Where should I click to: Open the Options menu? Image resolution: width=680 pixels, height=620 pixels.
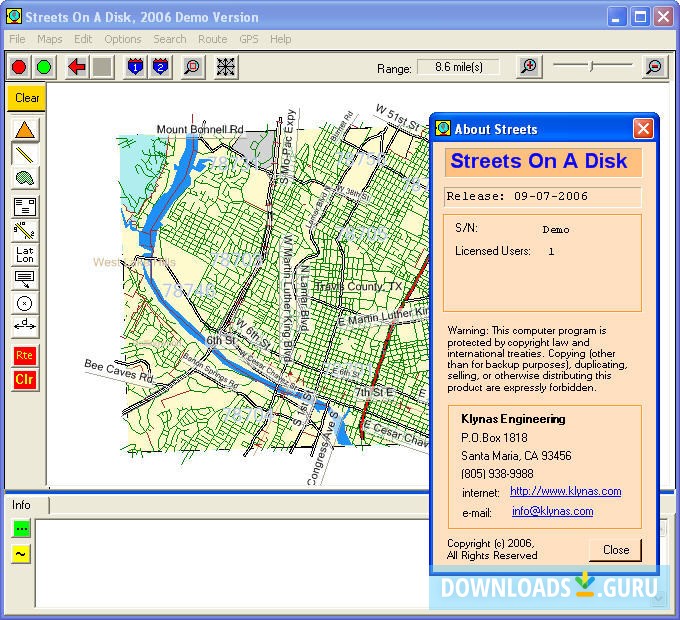(123, 39)
